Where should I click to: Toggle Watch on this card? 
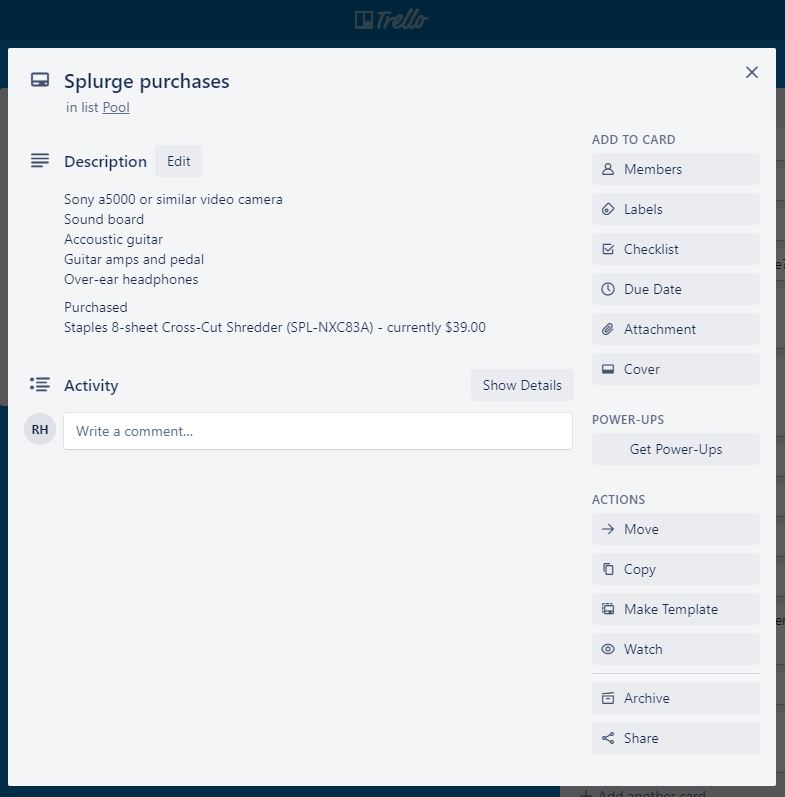tap(675, 649)
